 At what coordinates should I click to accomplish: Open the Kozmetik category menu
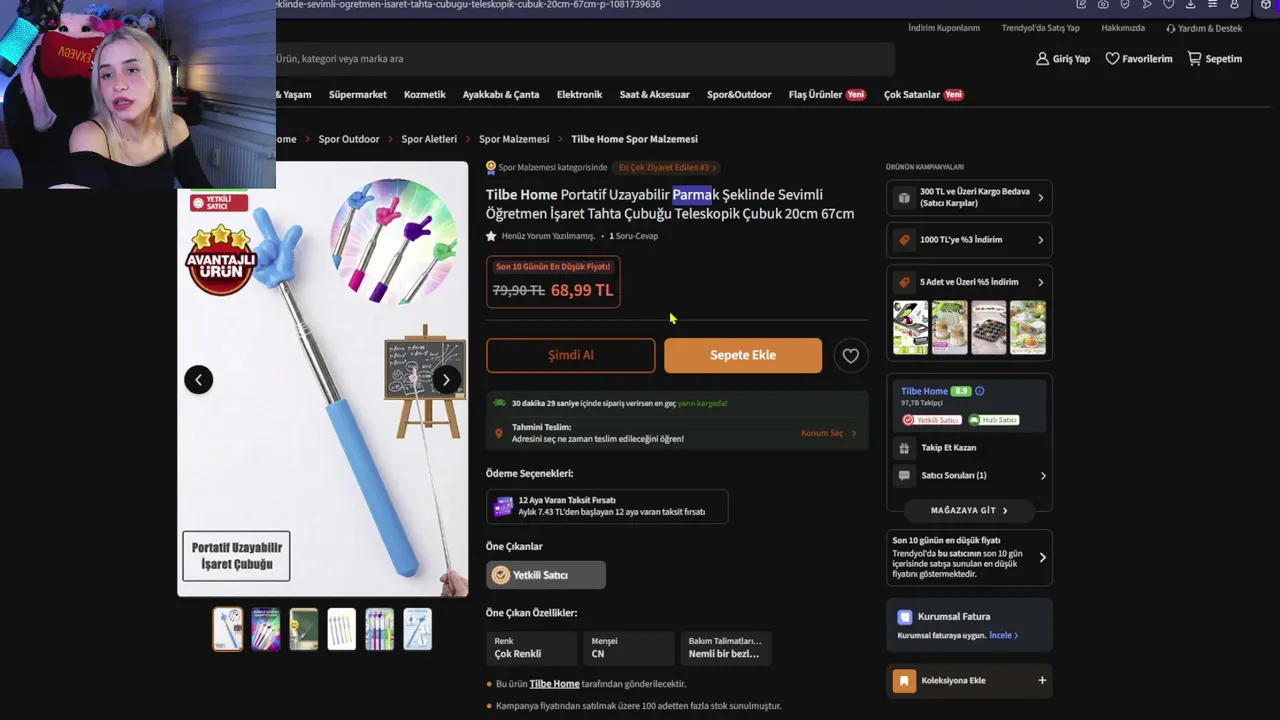pos(425,95)
